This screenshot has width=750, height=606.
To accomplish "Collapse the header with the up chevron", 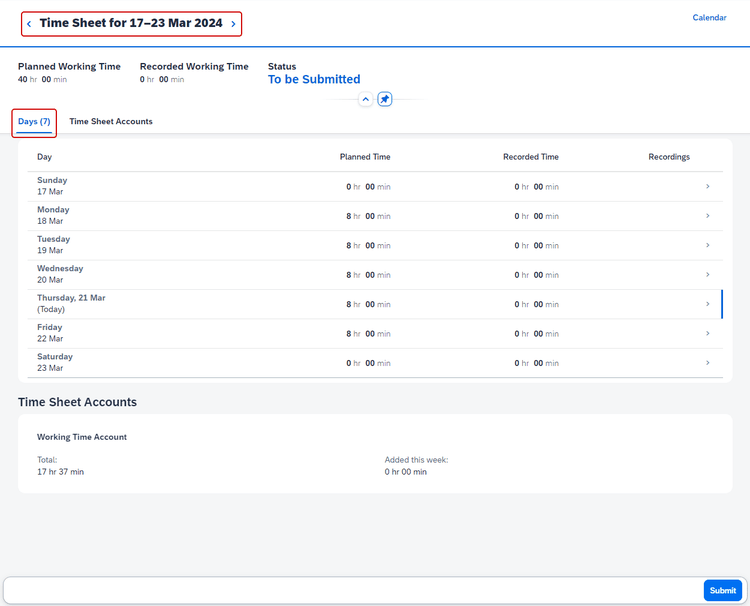I will click(x=365, y=99).
